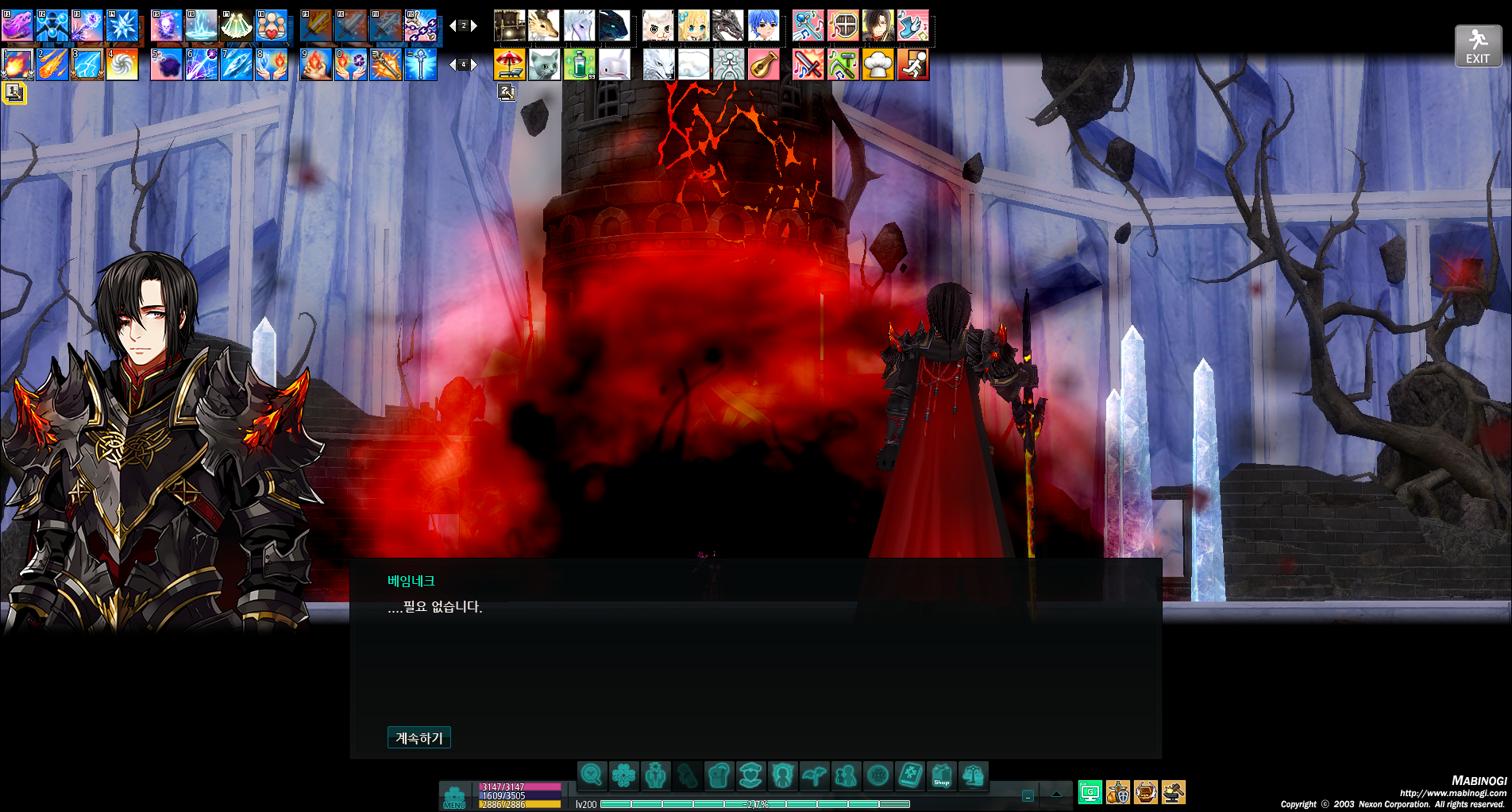Use the chain and key skill

[421, 25]
